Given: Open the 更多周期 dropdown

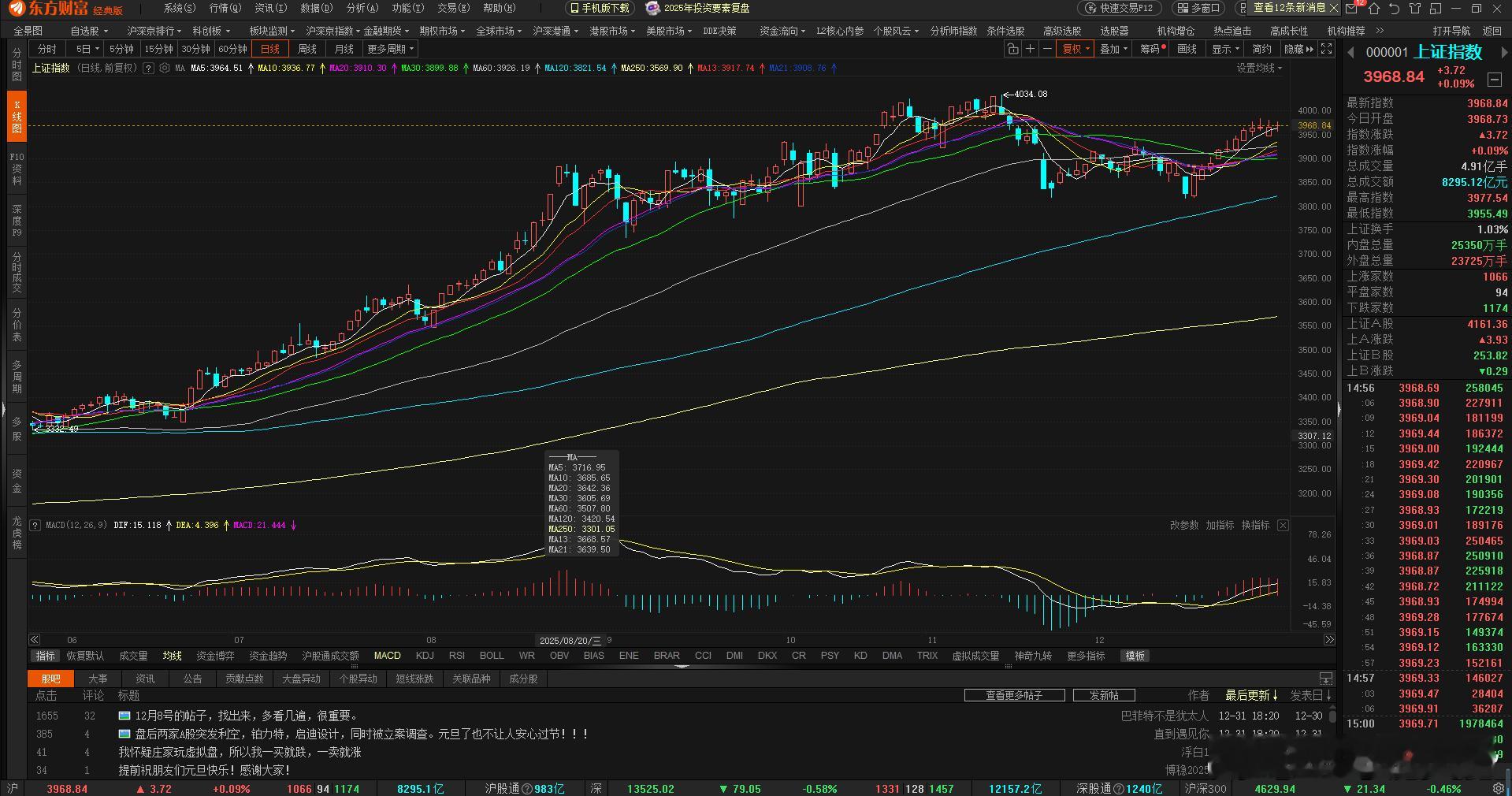Looking at the screenshot, I should (390, 49).
